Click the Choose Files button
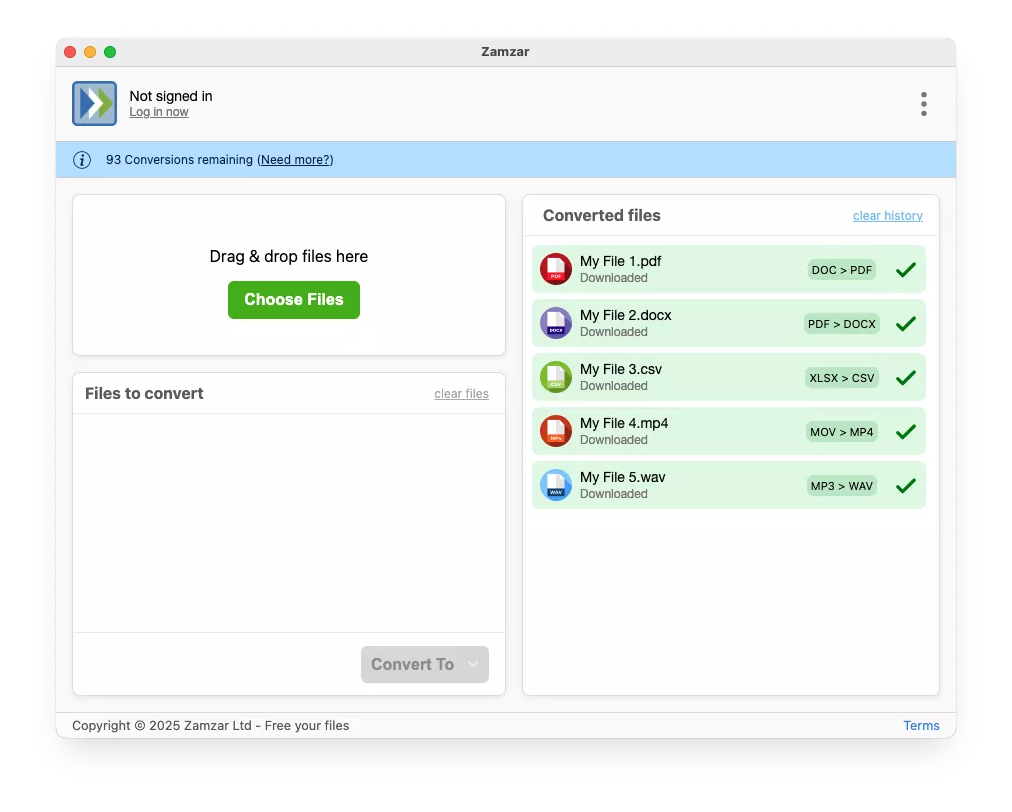This screenshot has height=812, width=1012. [x=294, y=299]
